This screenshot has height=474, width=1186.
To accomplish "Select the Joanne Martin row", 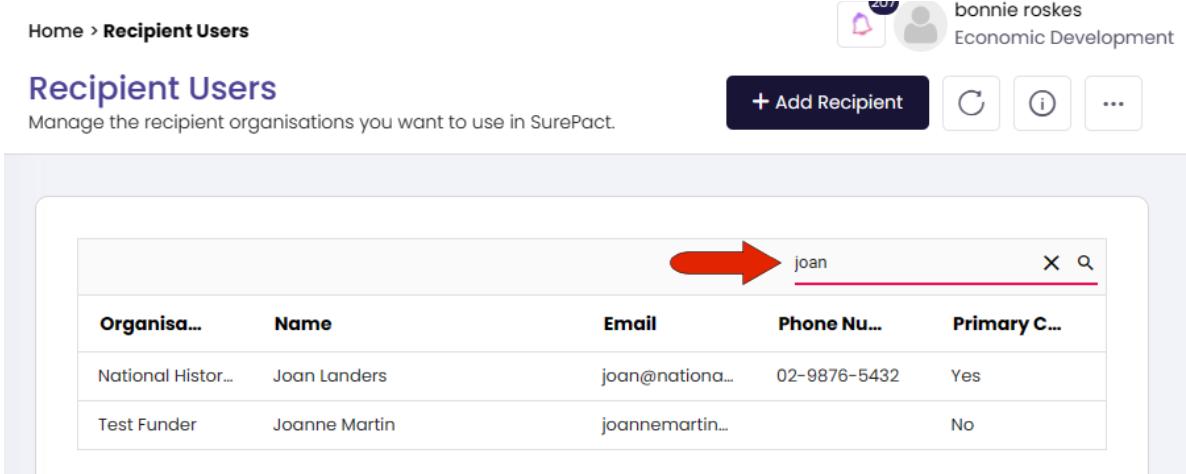I will point(591,425).
